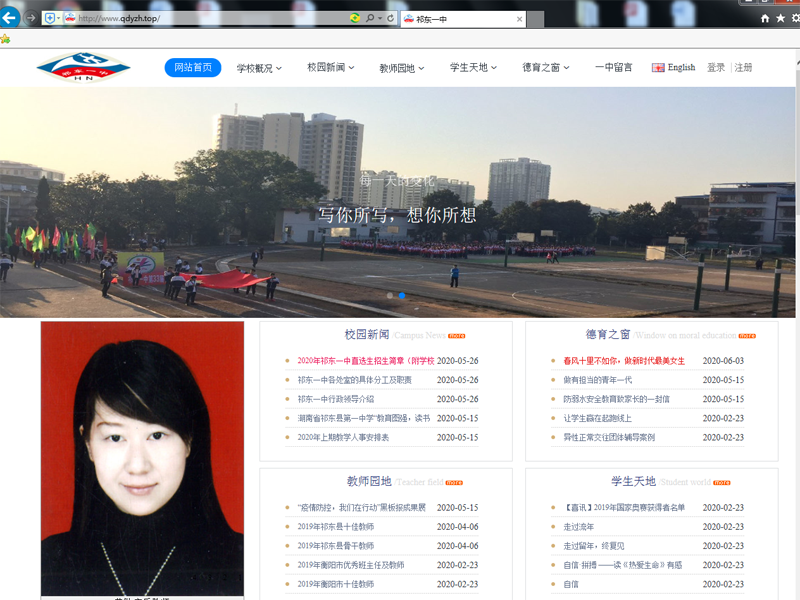Select the second banner slide dot
The image size is (800, 600).
(x=402, y=295)
